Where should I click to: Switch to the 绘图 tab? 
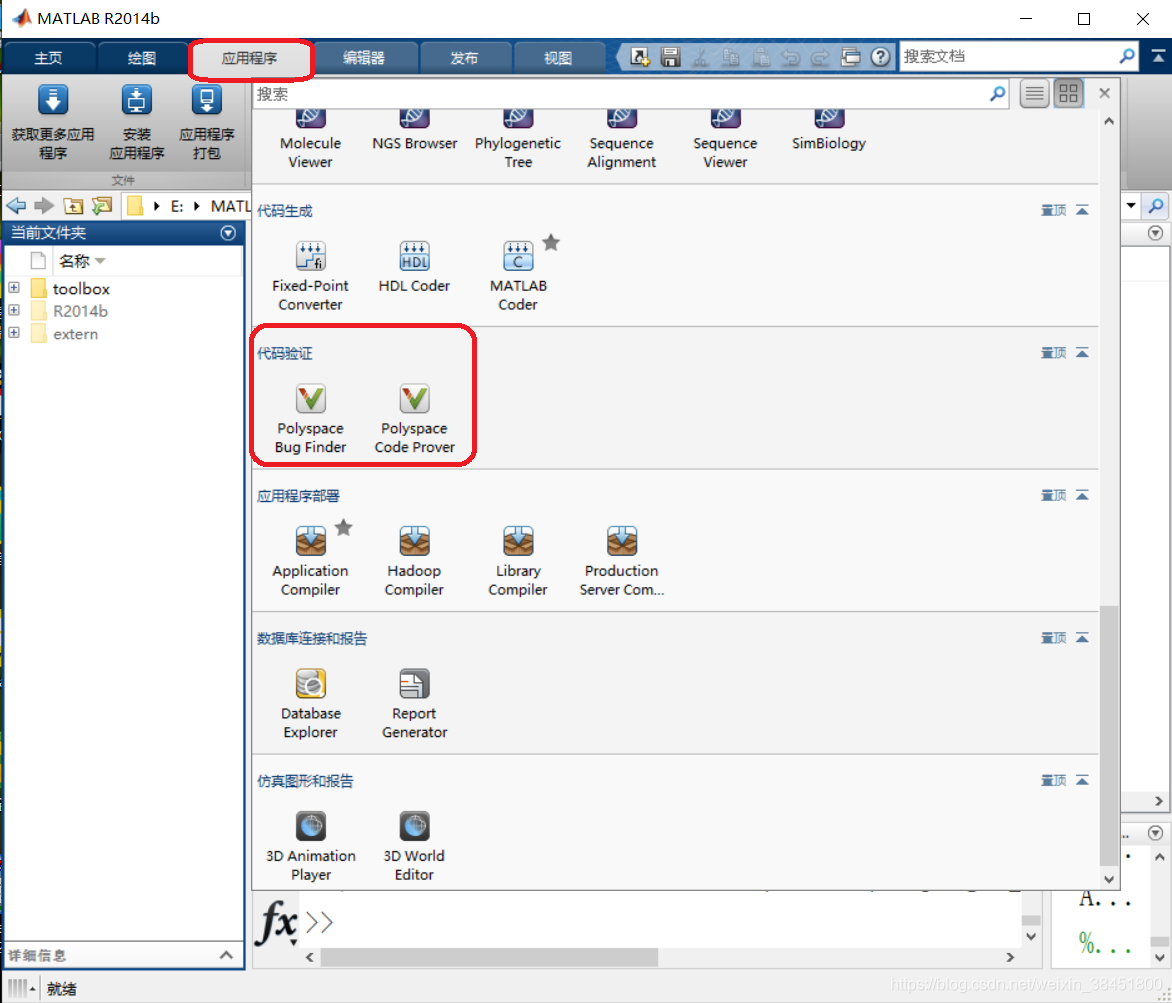(x=141, y=58)
